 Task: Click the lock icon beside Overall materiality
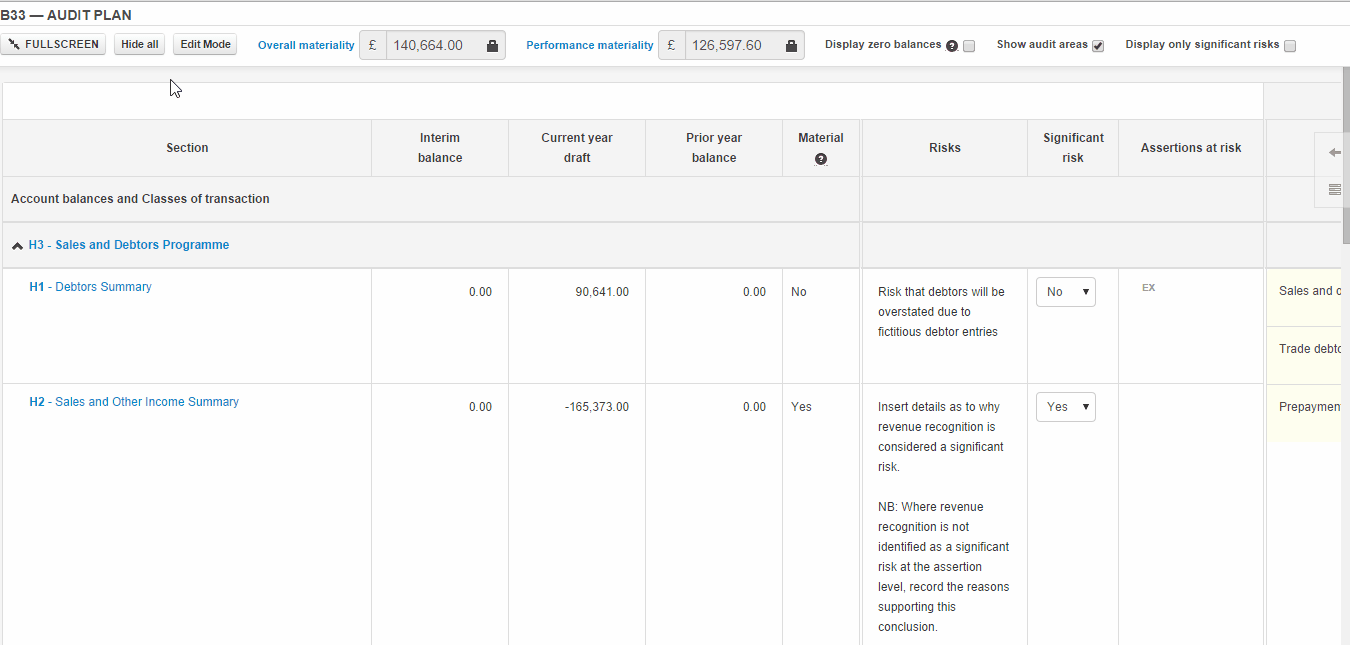click(x=492, y=45)
